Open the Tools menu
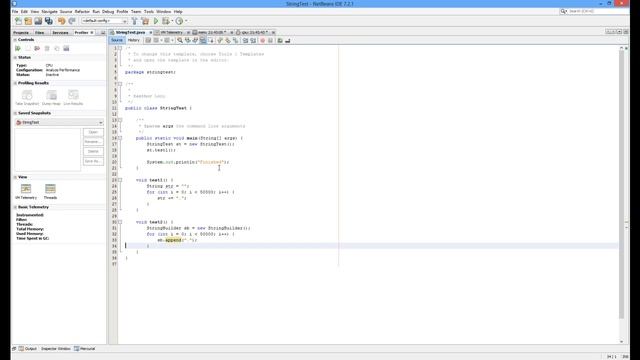The height and width of the screenshot is (360, 640). pyautogui.click(x=149, y=11)
